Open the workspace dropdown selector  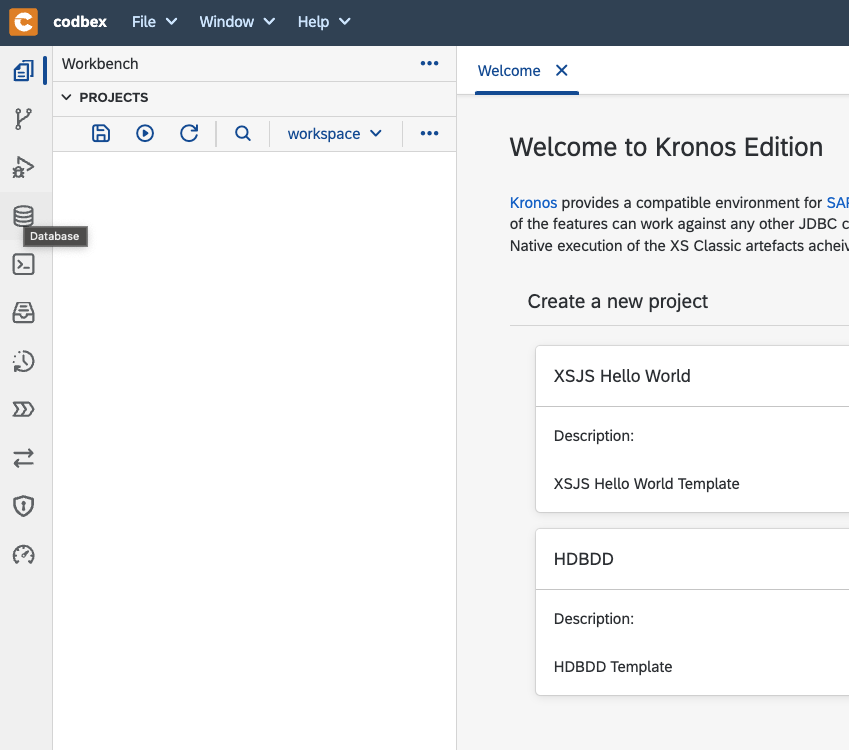pos(335,134)
